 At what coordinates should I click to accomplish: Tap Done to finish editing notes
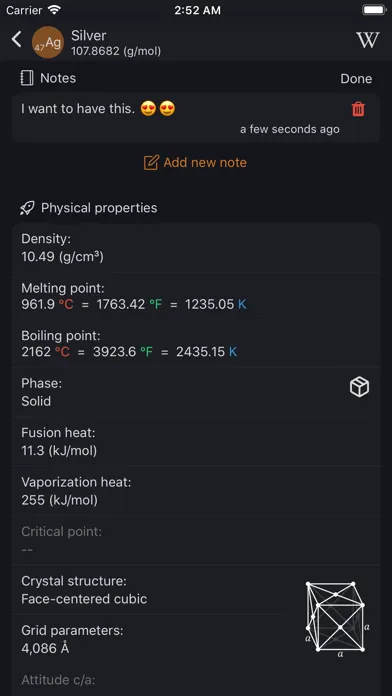[x=356, y=79]
